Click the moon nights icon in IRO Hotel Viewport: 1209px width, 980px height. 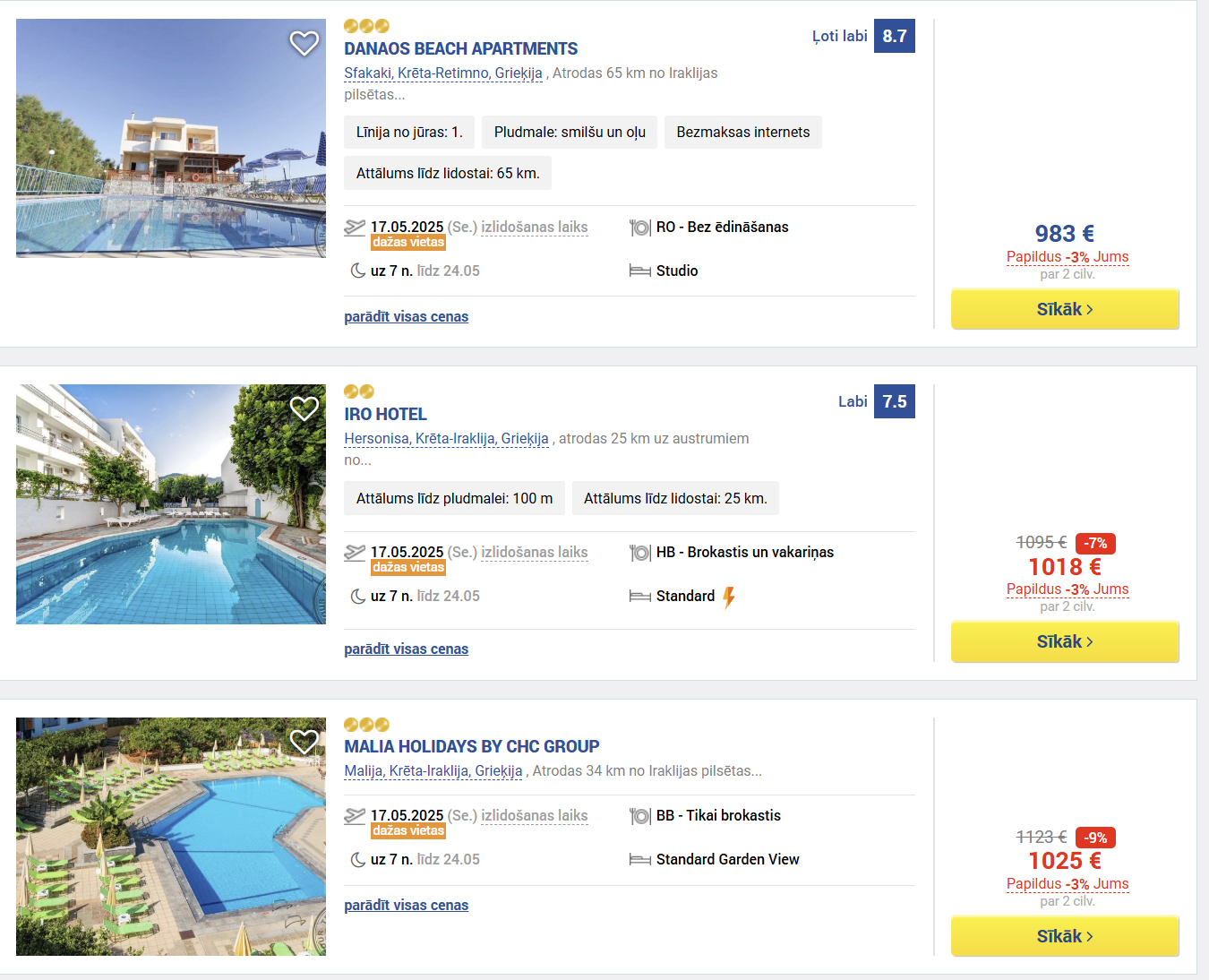pyautogui.click(x=358, y=596)
